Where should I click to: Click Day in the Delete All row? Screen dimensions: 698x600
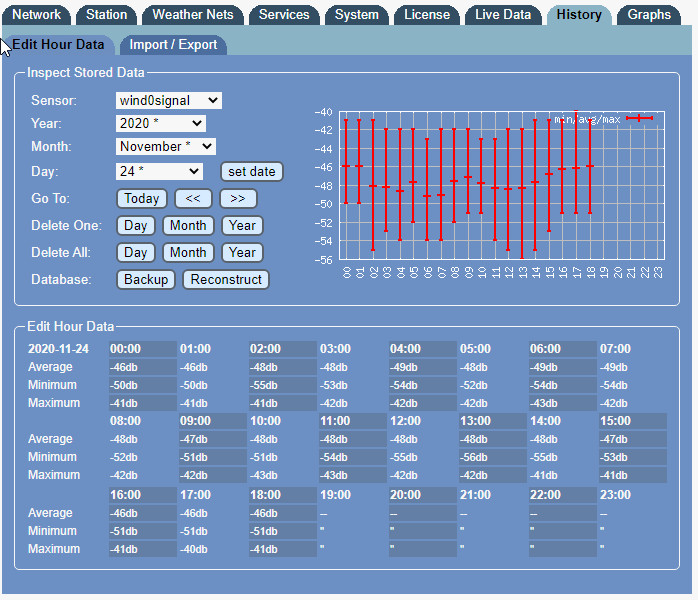(x=135, y=253)
